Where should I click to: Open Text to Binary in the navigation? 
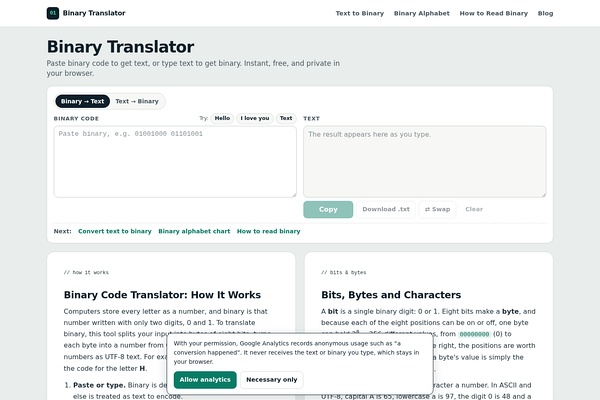pyautogui.click(x=360, y=13)
